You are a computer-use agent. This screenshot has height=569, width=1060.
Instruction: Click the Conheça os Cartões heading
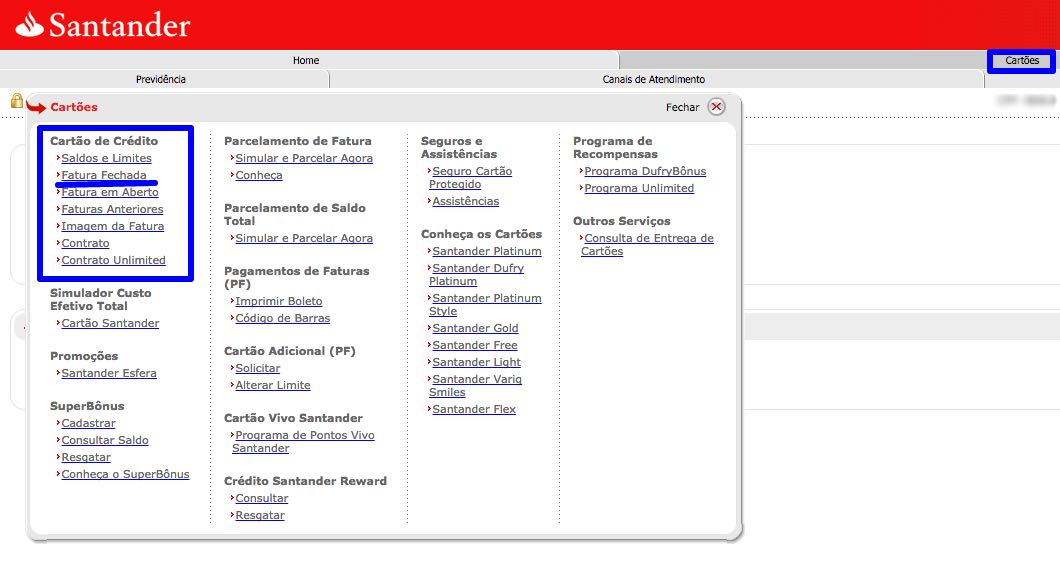[481, 234]
